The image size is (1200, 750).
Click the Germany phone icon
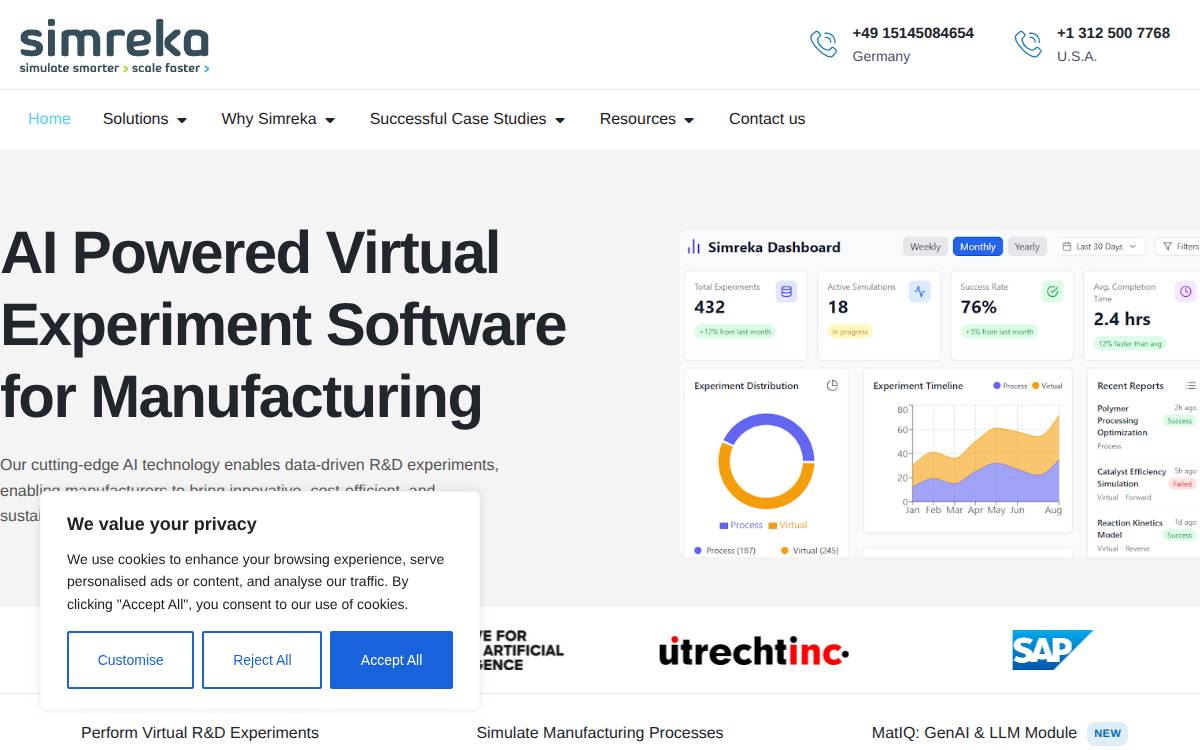[x=824, y=44]
